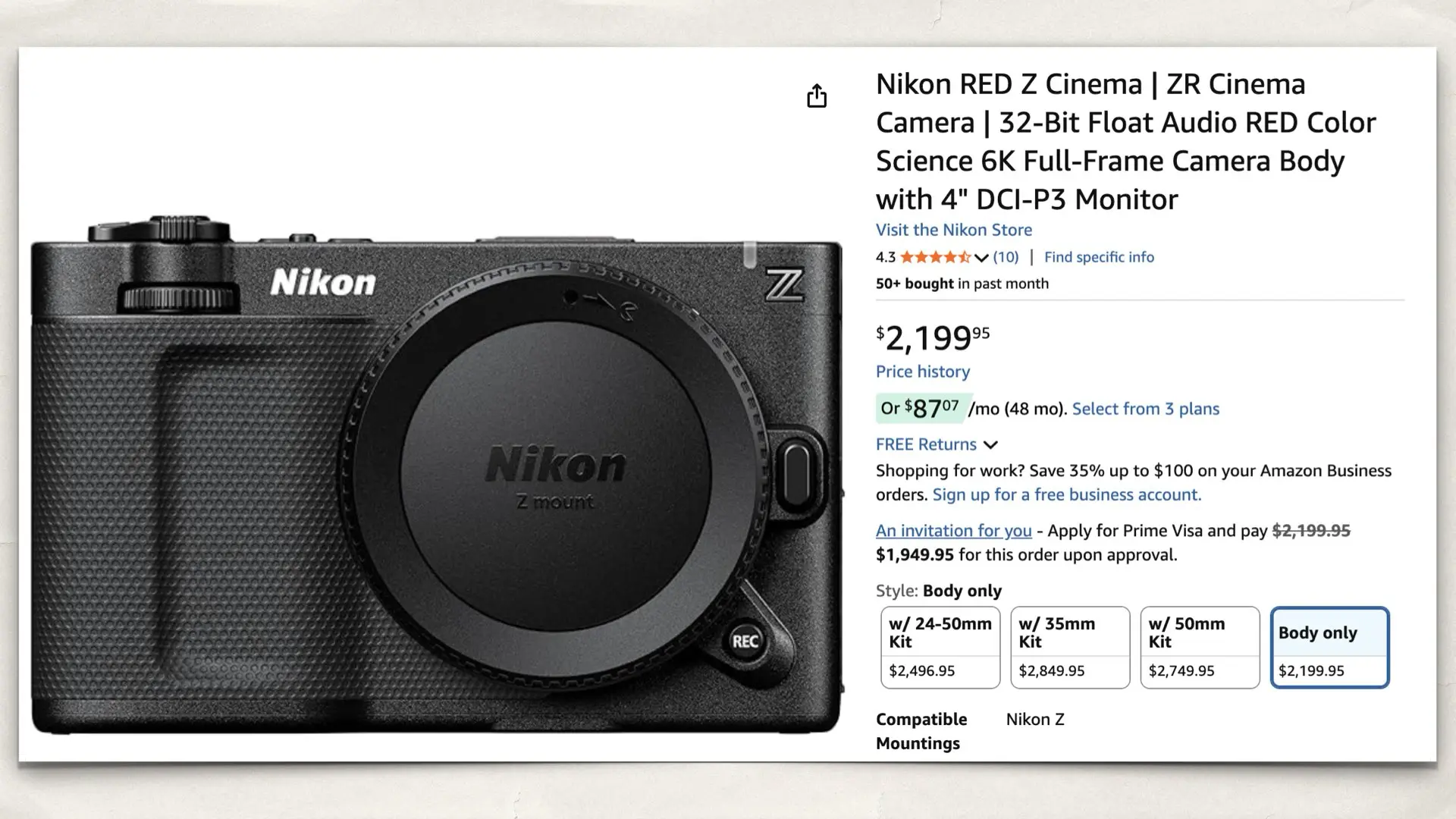Open the share menu
The image size is (1456, 819).
click(817, 96)
